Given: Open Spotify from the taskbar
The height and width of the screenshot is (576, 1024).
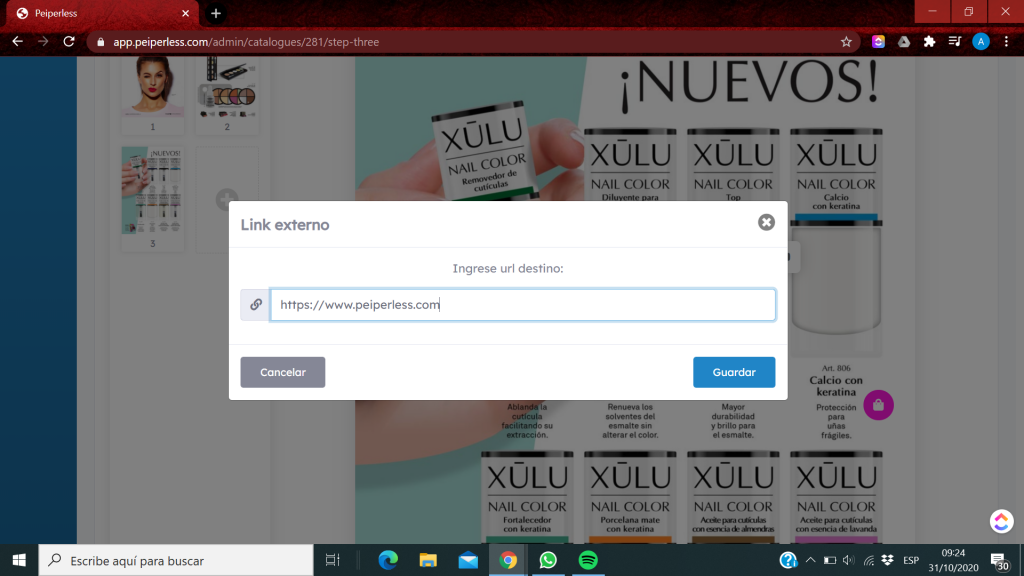Looking at the screenshot, I should coord(588,560).
